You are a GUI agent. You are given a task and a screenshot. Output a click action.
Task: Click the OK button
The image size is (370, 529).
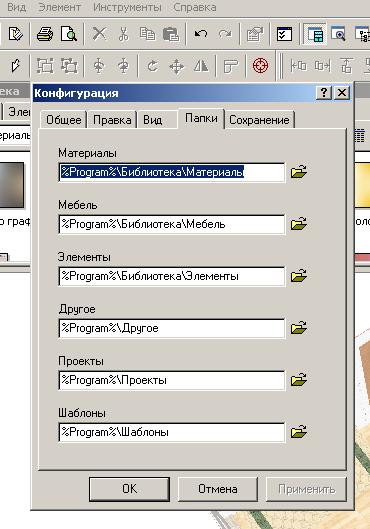click(130, 489)
